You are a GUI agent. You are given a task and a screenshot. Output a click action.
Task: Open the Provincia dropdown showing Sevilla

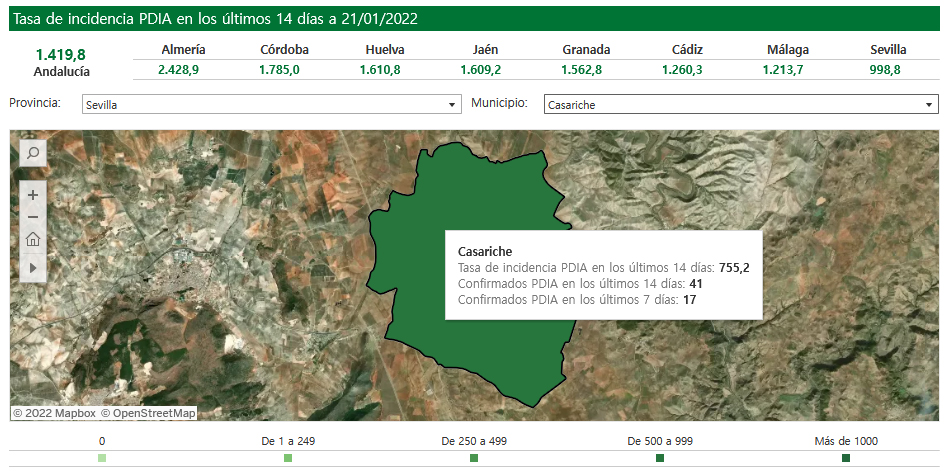tap(270, 105)
